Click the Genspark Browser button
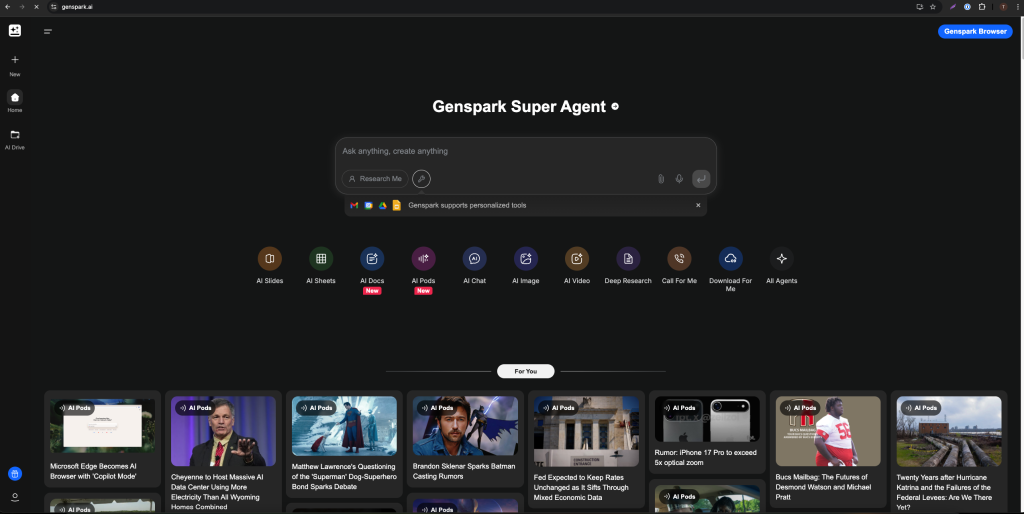The width and height of the screenshot is (1024, 514). click(x=975, y=31)
